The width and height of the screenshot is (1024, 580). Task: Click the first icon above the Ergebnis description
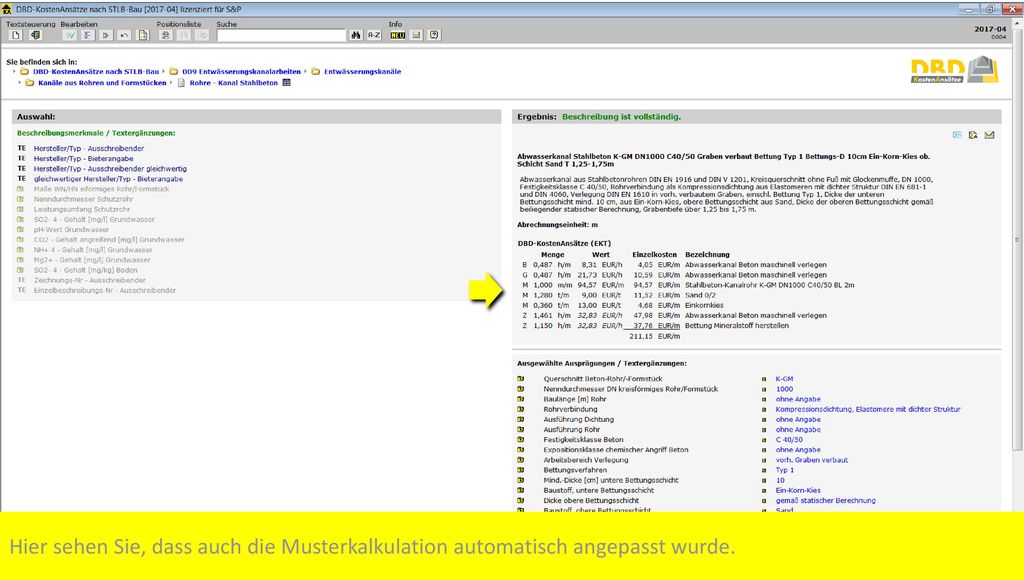pyautogui.click(x=957, y=135)
